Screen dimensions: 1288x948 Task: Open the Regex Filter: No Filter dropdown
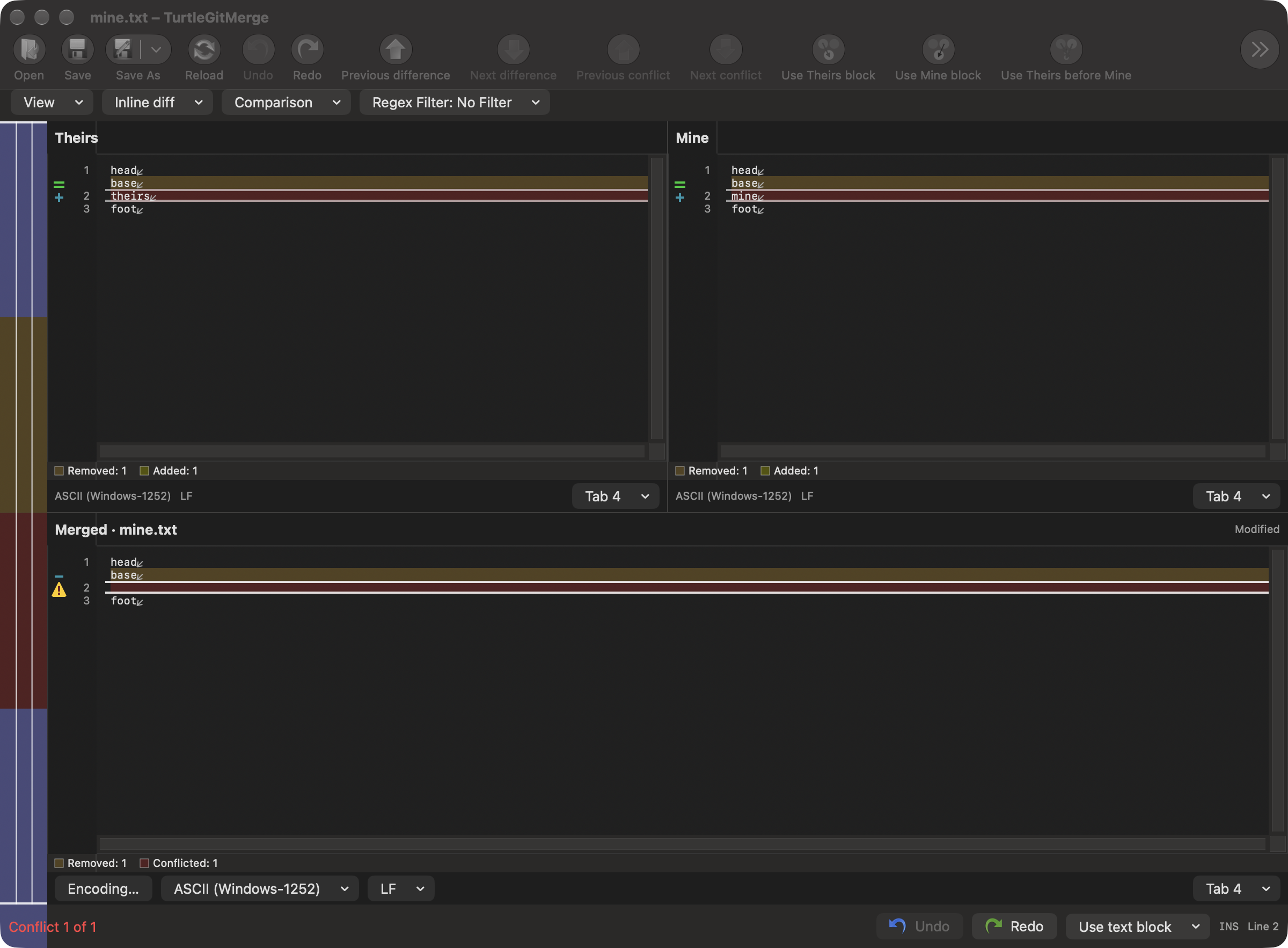point(455,102)
